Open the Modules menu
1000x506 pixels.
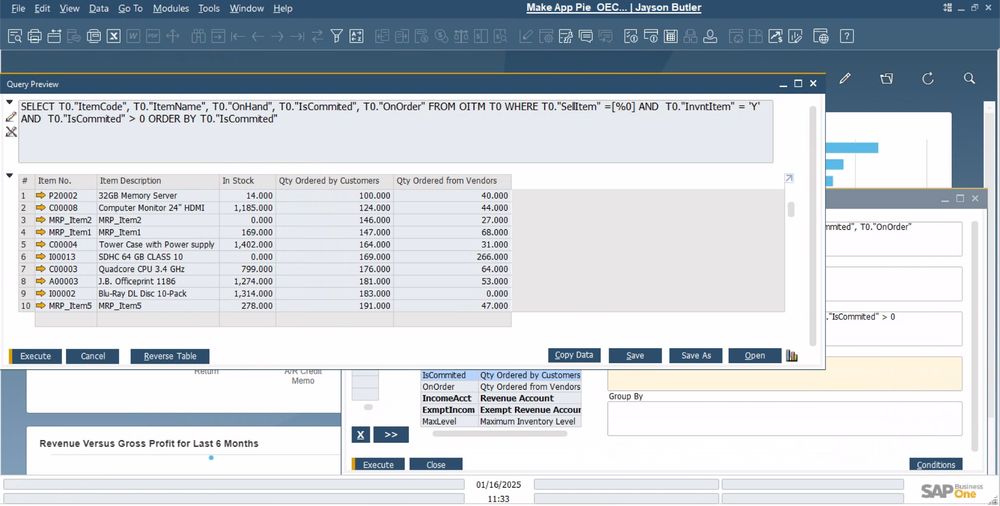(171, 8)
